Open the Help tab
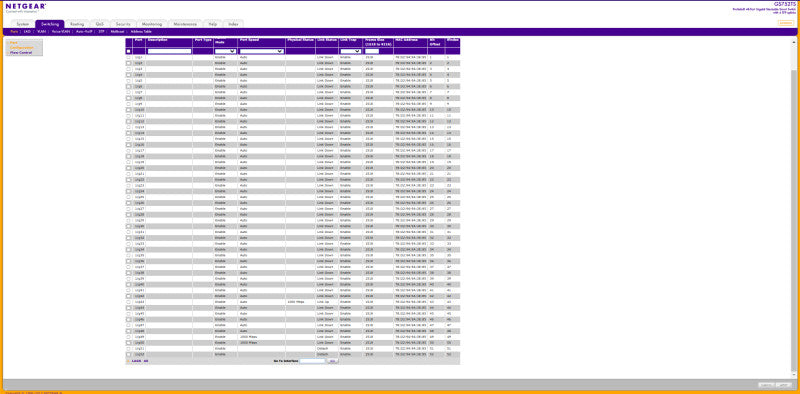Image resolution: width=800 pixels, height=394 pixels. pos(212,24)
